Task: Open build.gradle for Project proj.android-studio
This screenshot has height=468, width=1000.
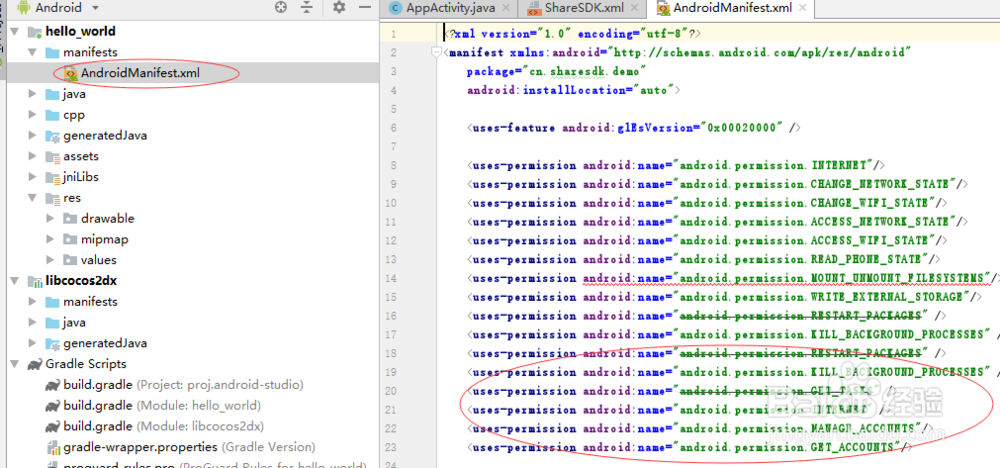Action: [x=183, y=384]
